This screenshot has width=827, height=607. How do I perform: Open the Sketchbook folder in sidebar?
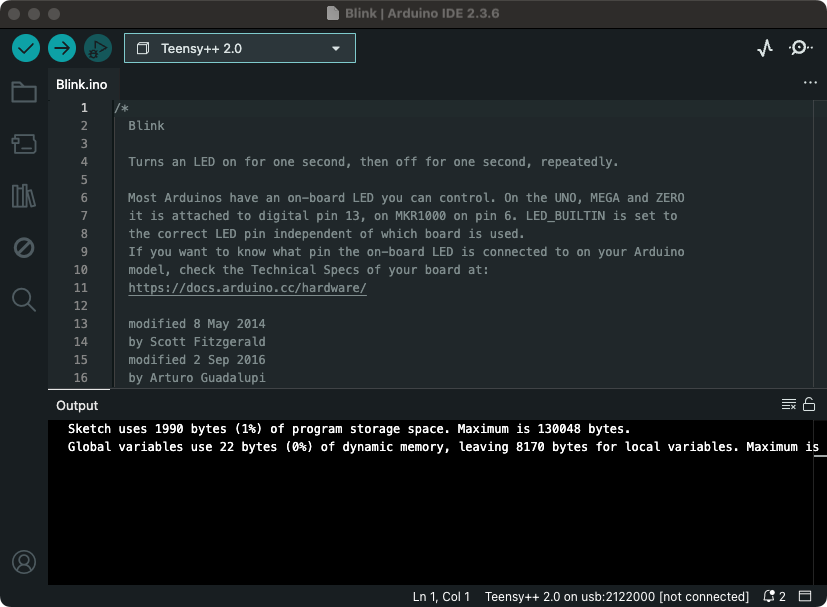pyautogui.click(x=24, y=93)
